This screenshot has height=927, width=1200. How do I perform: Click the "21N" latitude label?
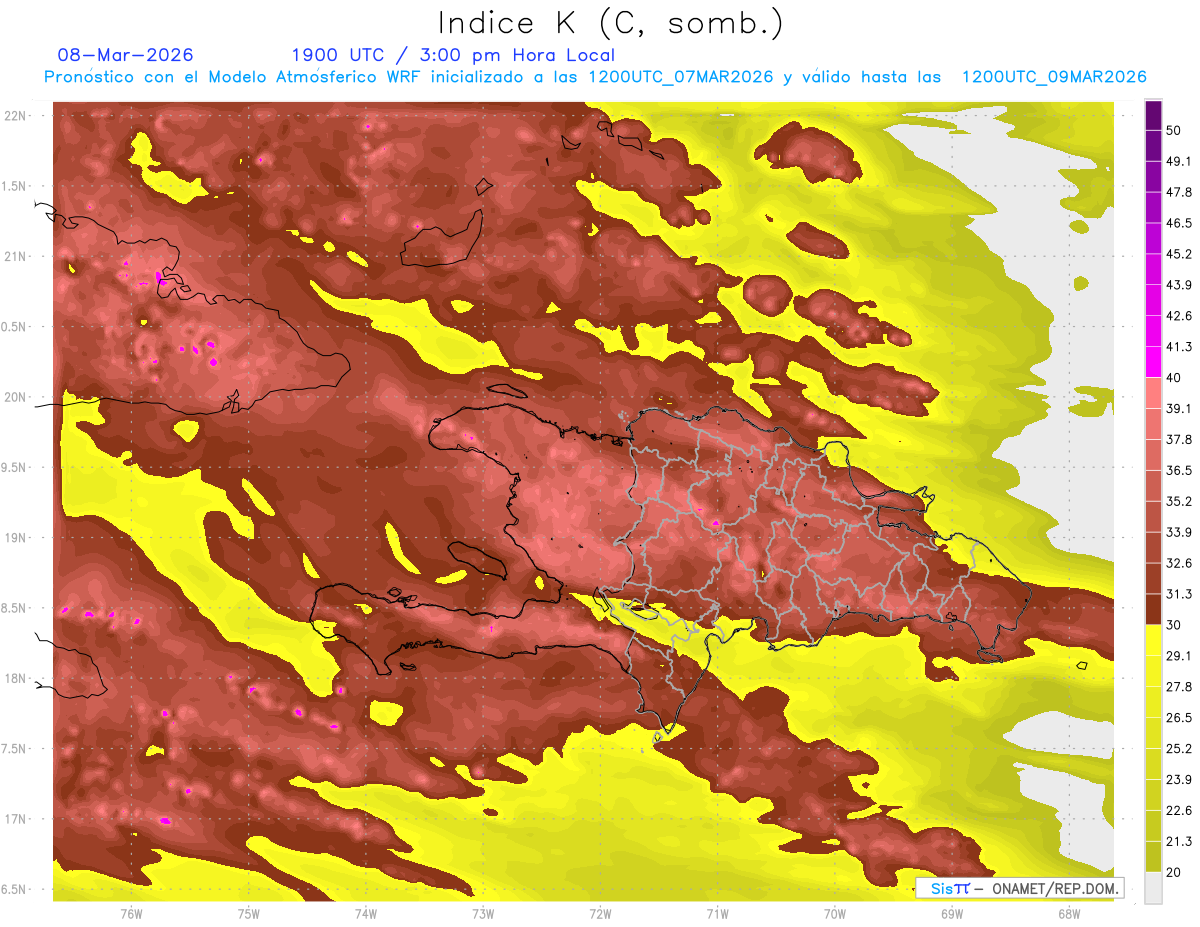coord(17,256)
